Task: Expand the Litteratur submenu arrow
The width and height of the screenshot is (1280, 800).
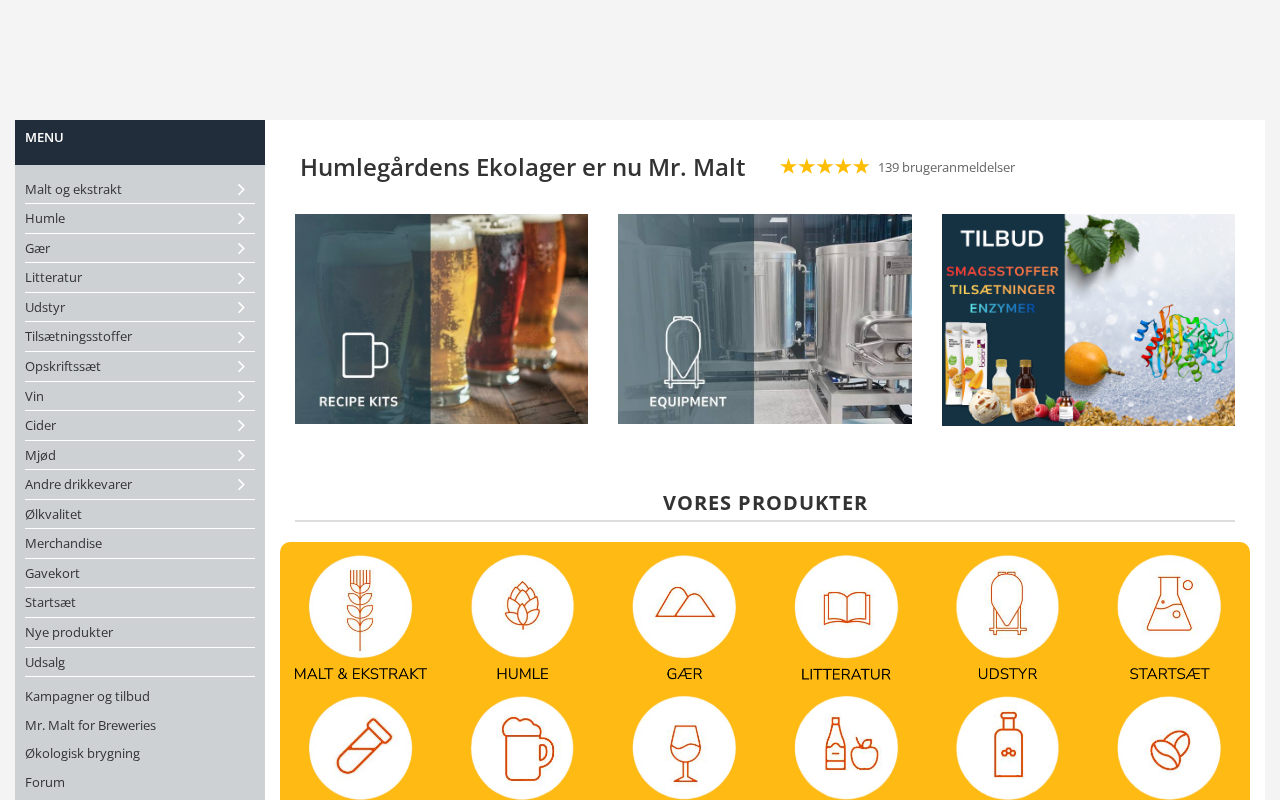Action: click(x=241, y=277)
